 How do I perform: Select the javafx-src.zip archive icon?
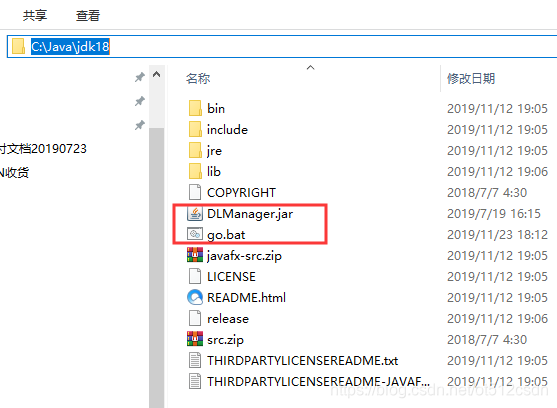click(195, 255)
